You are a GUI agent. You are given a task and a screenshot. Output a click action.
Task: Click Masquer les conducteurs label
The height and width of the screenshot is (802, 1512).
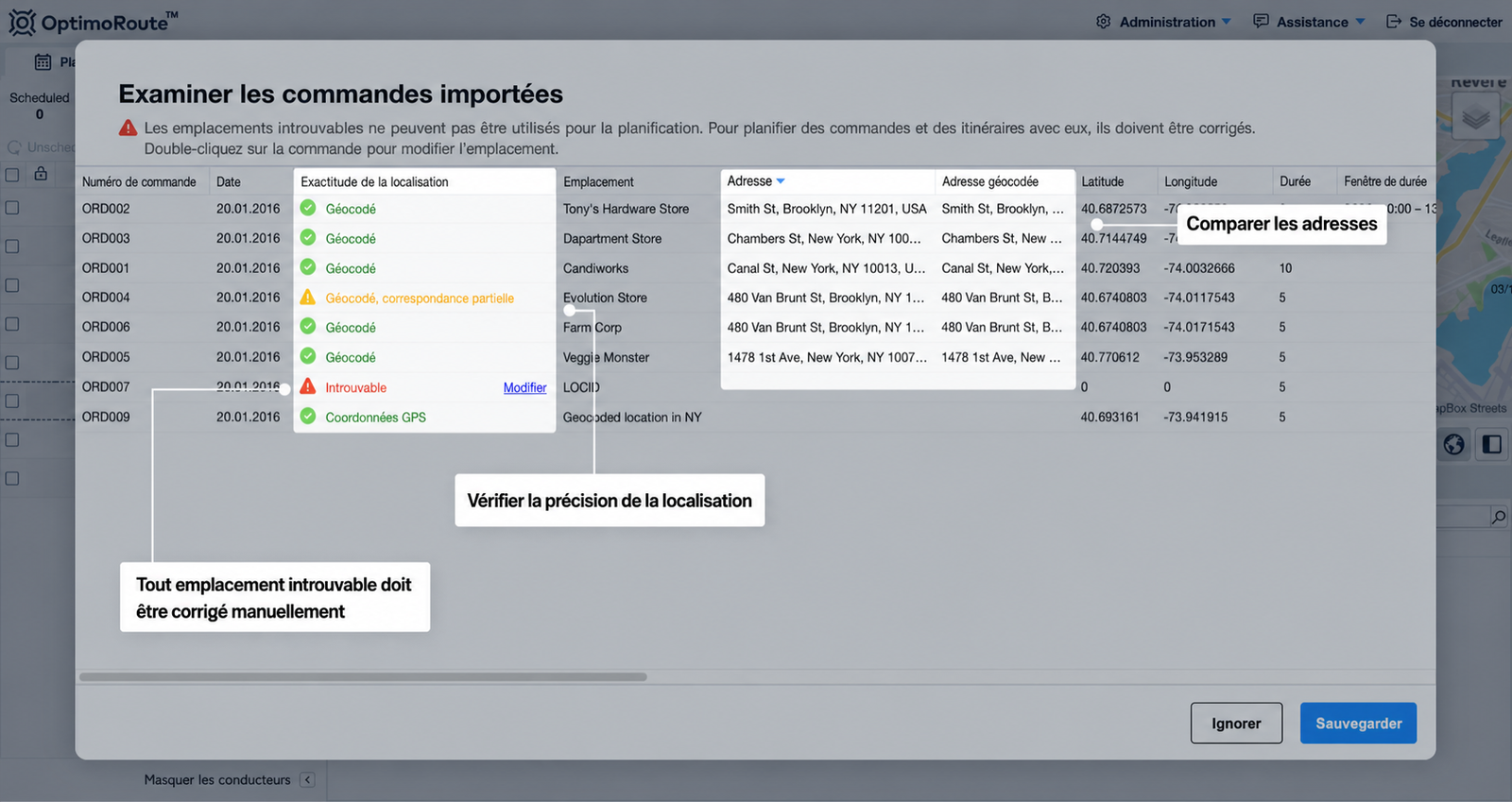(217, 779)
